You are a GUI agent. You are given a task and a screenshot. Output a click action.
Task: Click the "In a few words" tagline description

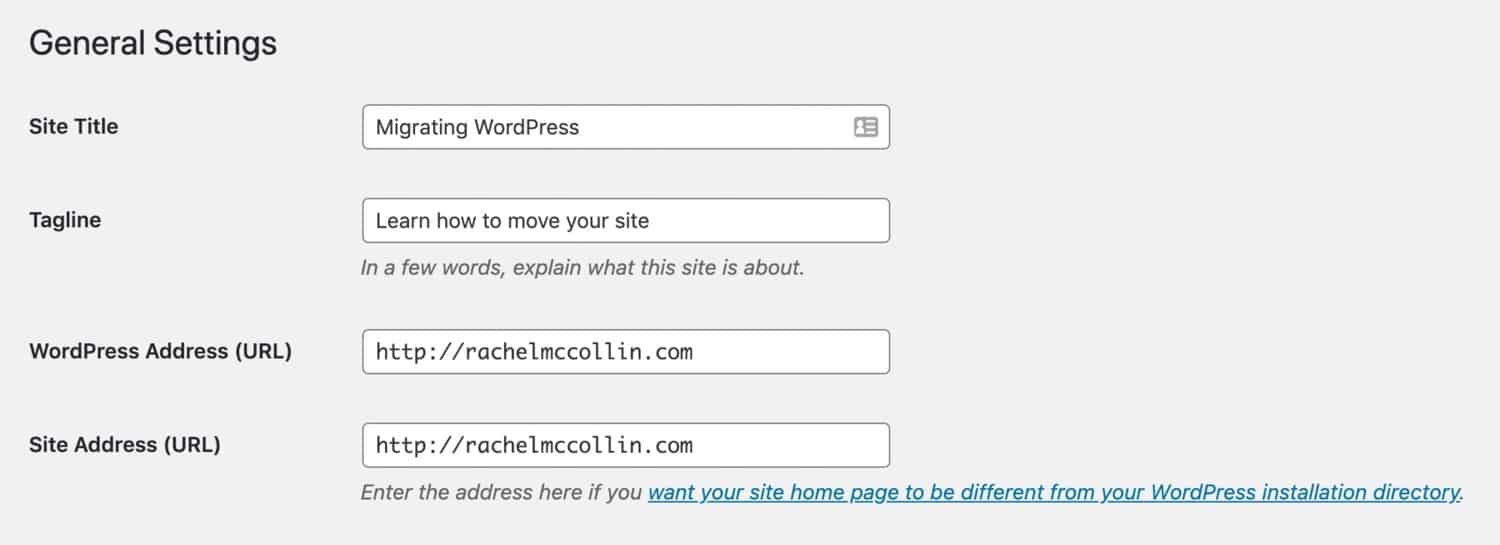[582, 268]
